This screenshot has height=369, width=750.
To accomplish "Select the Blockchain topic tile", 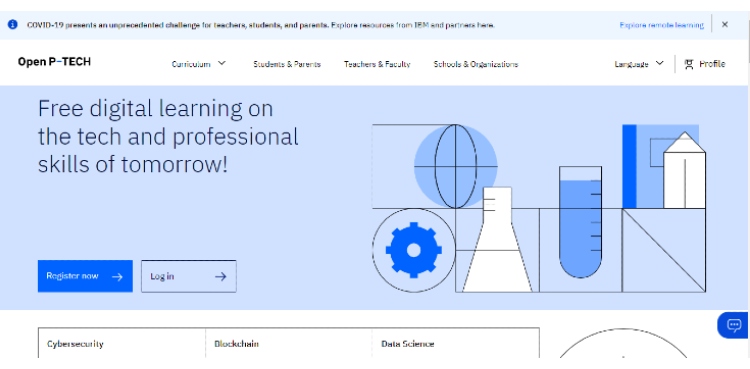I will [x=289, y=343].
